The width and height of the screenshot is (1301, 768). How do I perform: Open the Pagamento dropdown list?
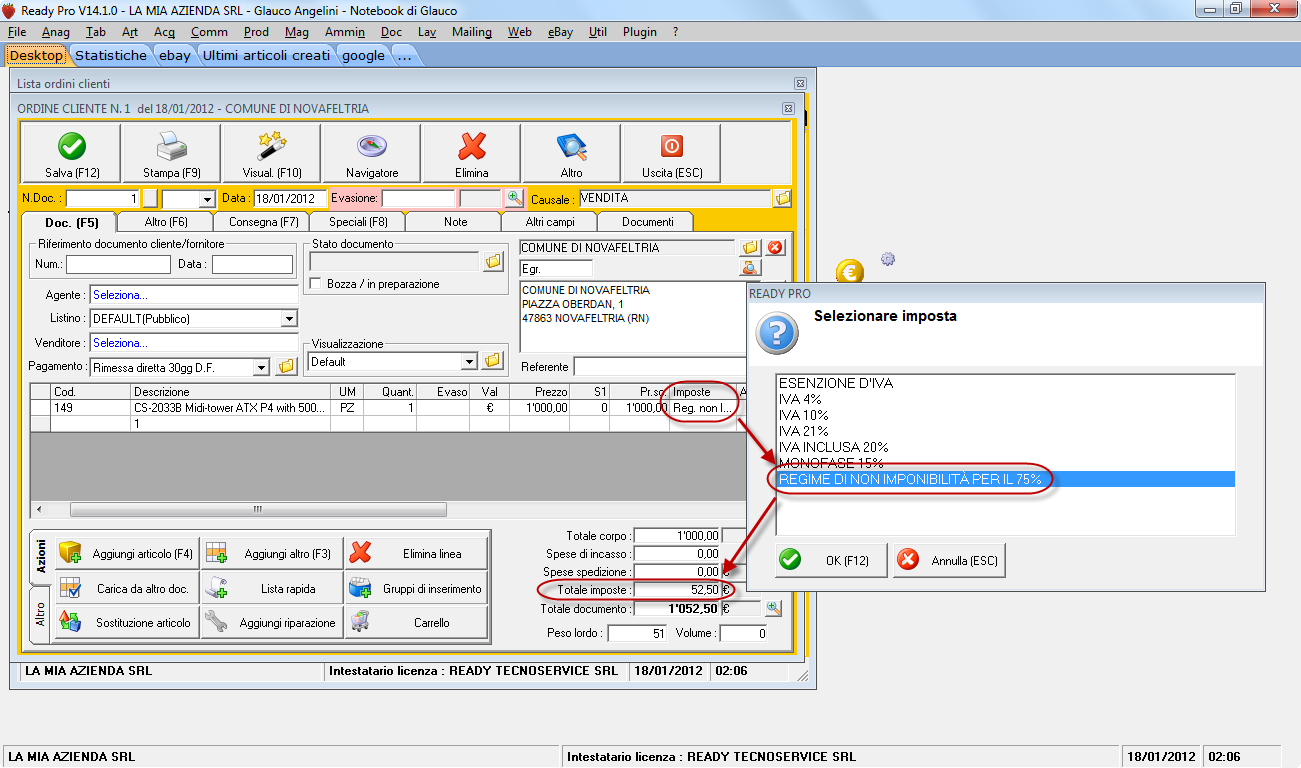tap(261, 367)
